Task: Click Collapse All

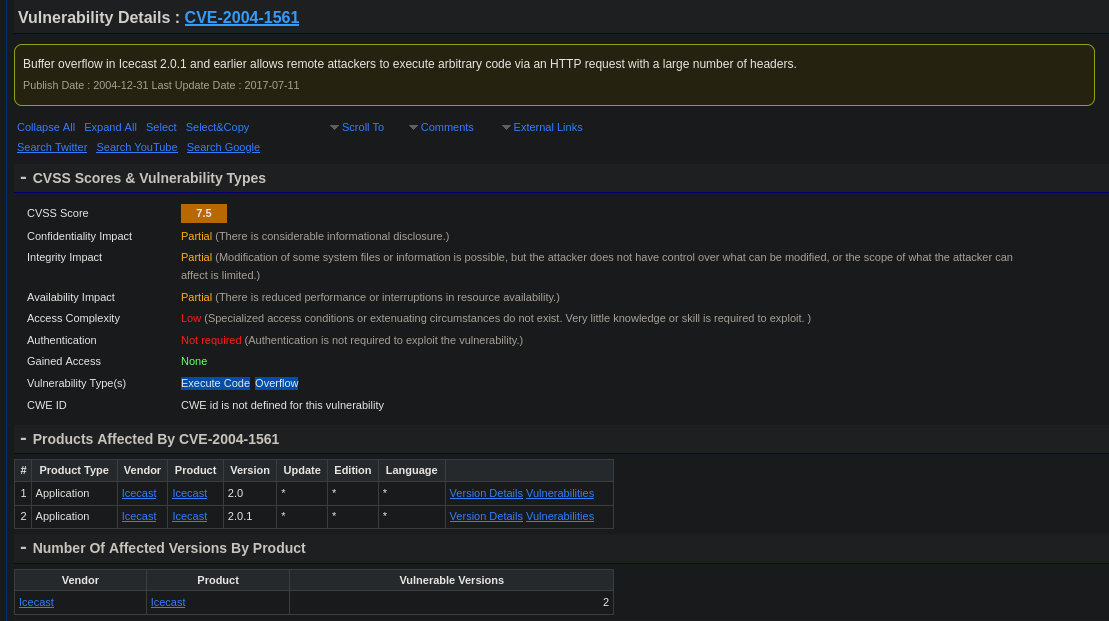Action: 46,127
